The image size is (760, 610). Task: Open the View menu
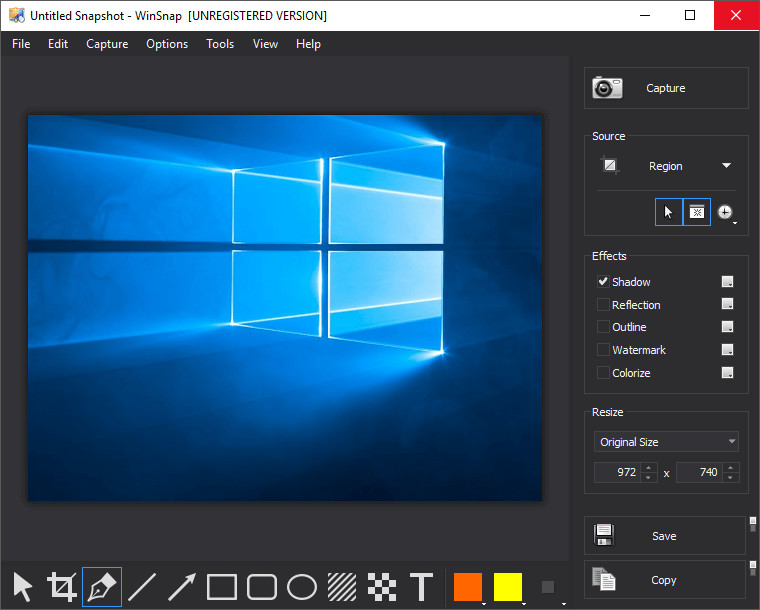[x=265, y=44]
